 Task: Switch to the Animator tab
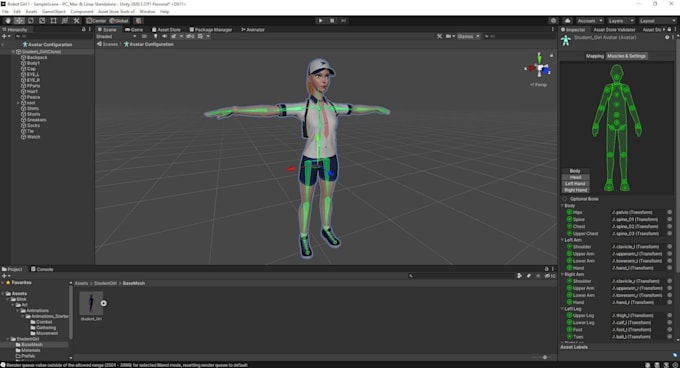(253, 29)
